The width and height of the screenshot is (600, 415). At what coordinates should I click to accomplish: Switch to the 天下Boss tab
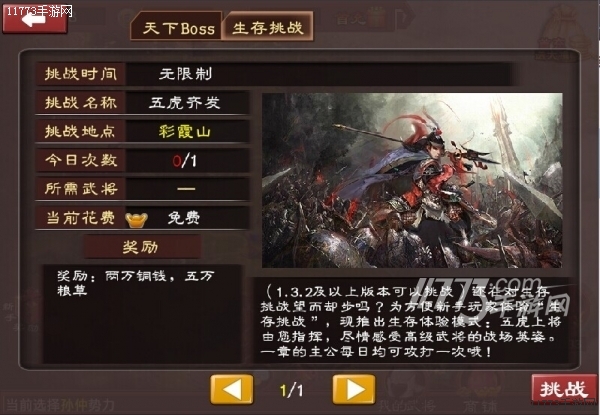[x=176, y=27]
